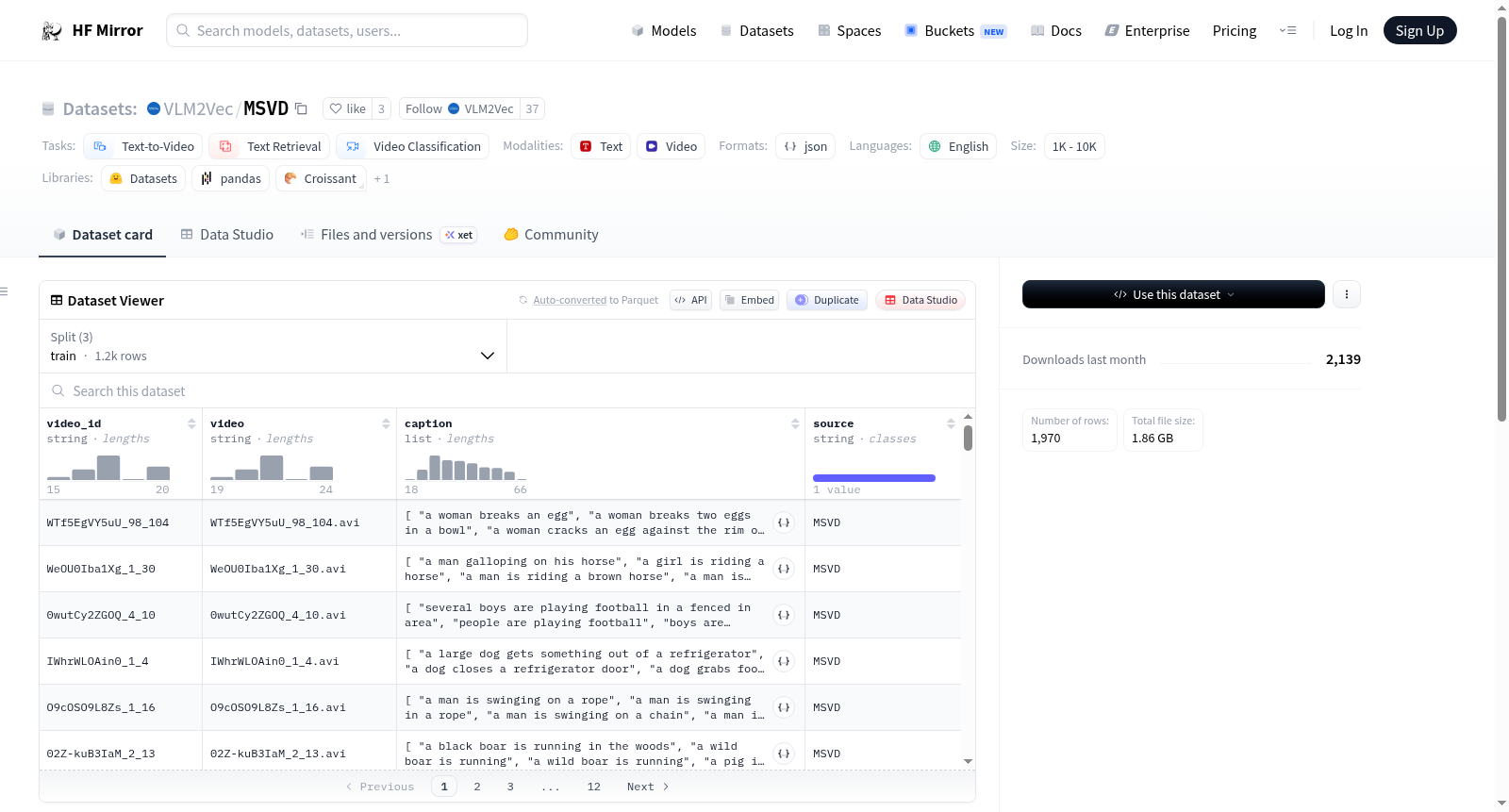1509x812 pixels.
Task: Focus the search models, datasets, users field
Action: 347,30
